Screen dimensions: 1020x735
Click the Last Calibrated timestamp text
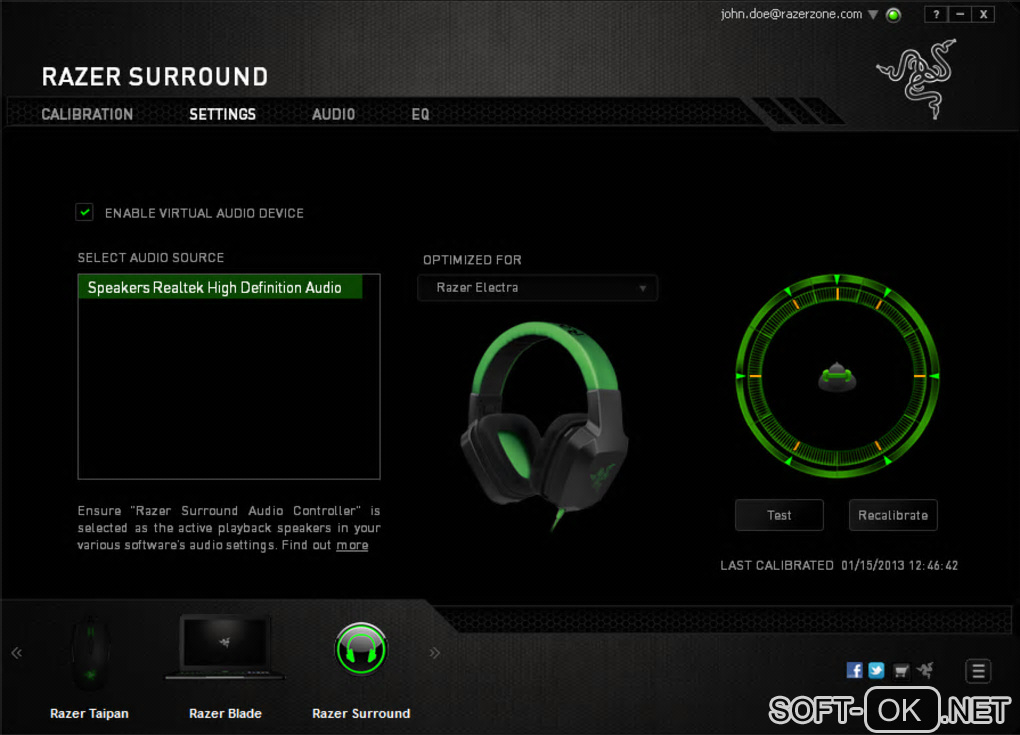pyautogui.click(x=839, y=565)
